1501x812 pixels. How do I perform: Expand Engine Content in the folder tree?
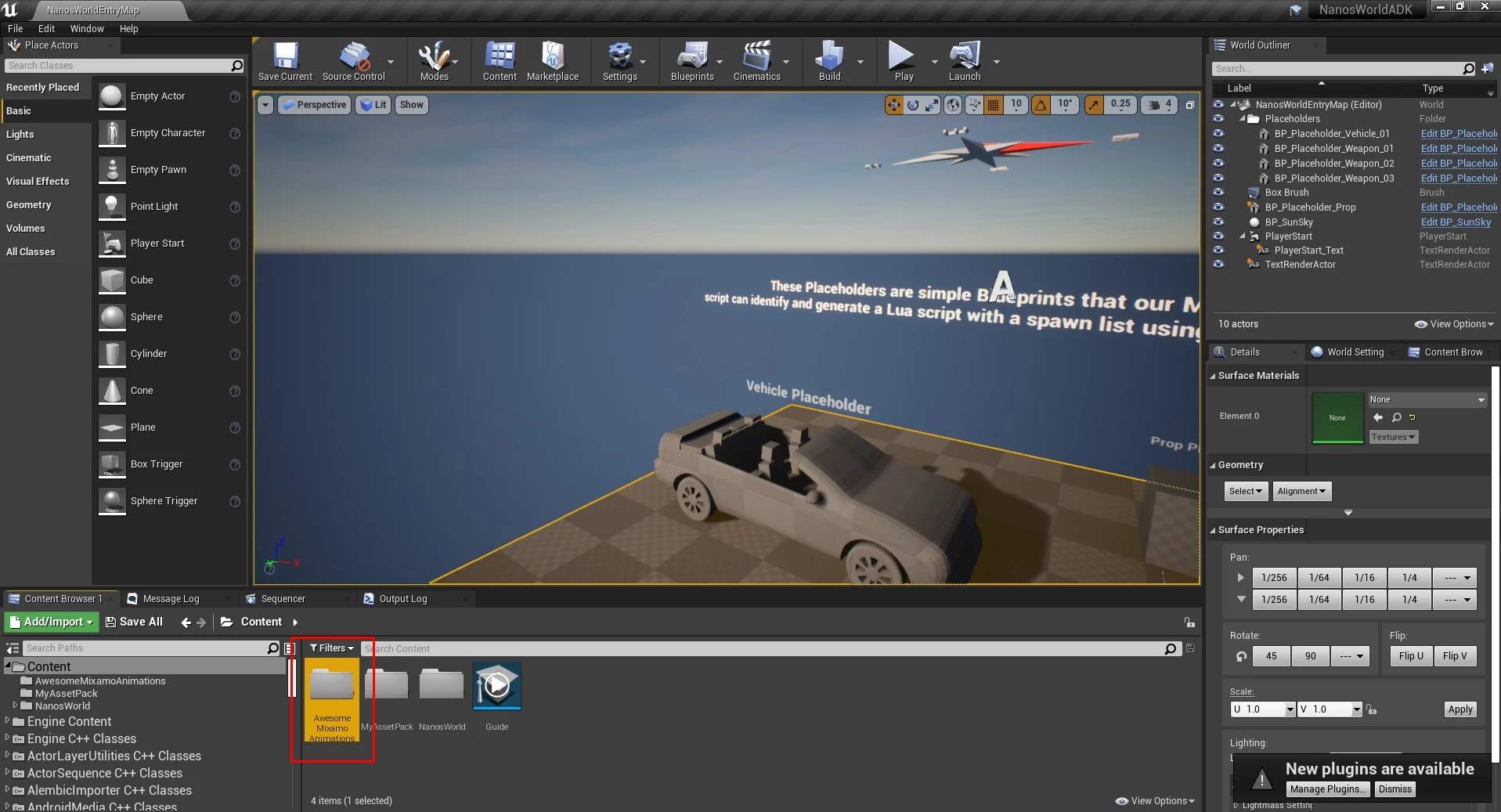pyautogui.click(x=8, y=721)
